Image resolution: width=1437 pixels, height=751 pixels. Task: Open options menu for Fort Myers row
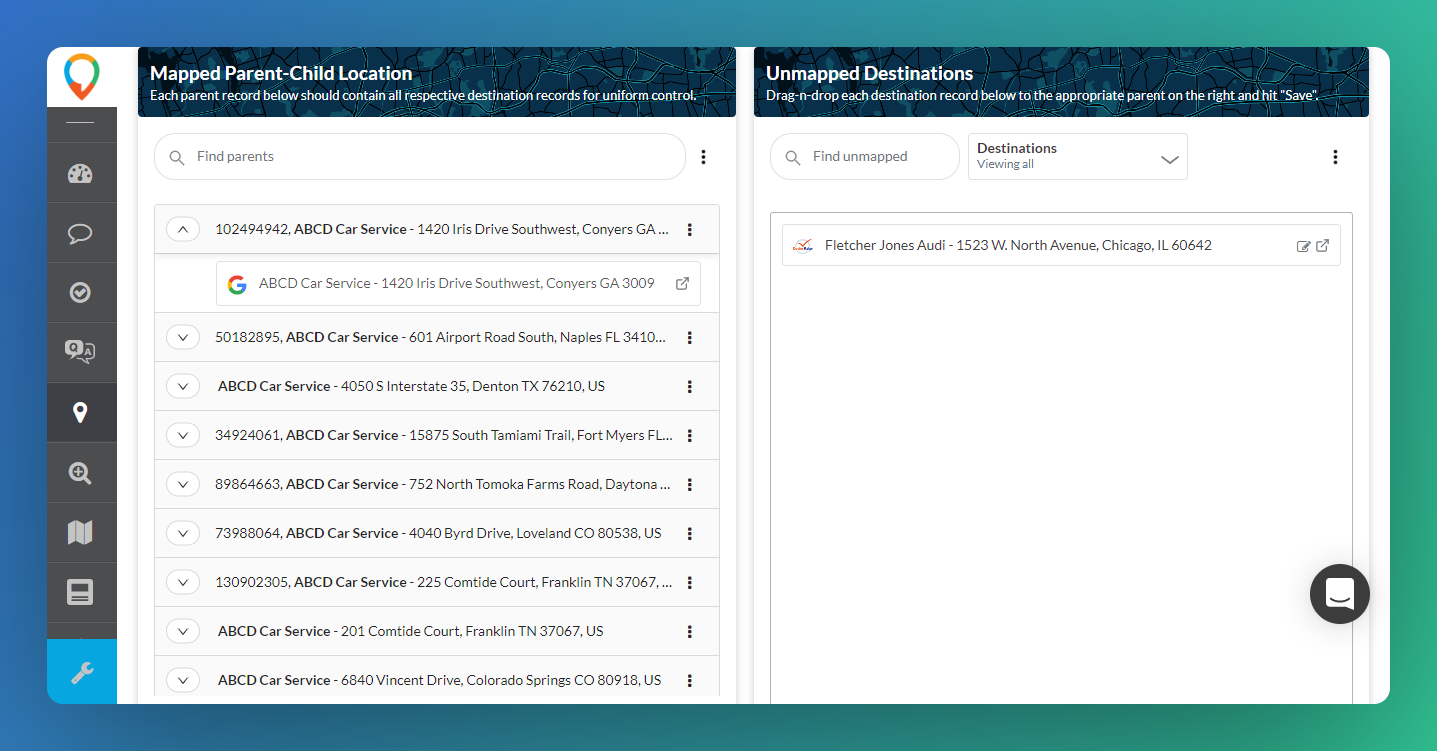click(690, 436)
